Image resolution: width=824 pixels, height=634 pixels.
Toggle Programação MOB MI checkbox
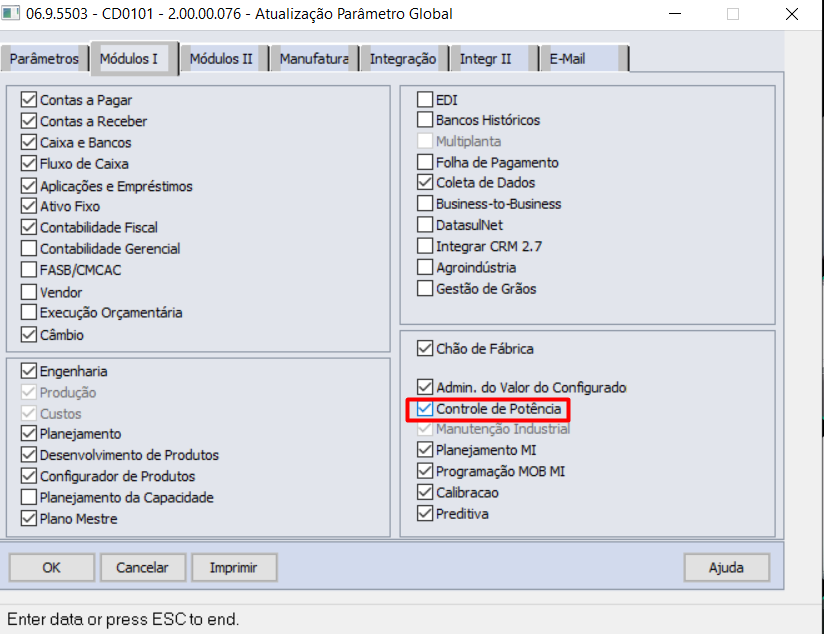425,471
